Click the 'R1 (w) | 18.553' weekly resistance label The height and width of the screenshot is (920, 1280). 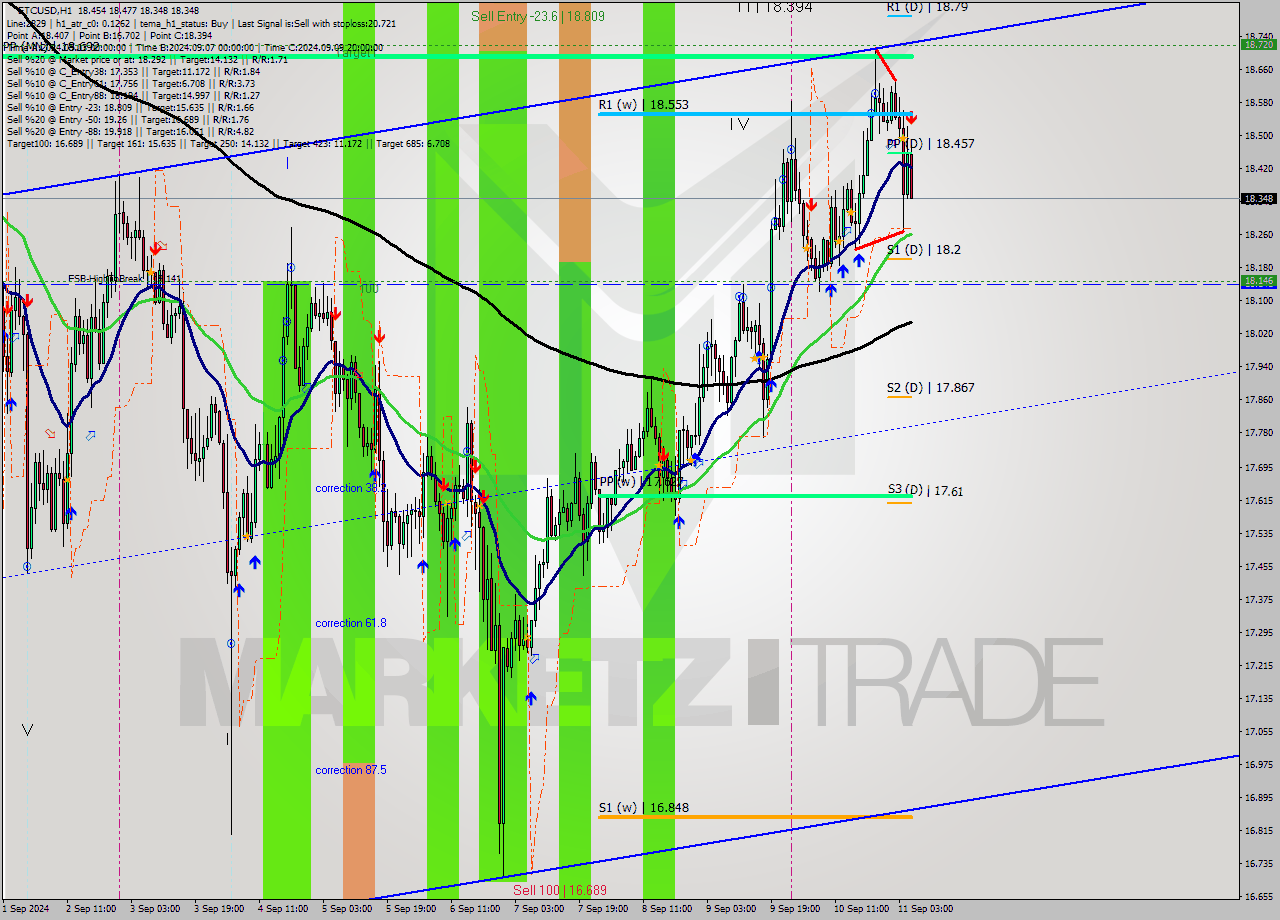pyautogui.click(x=643, y=104)
